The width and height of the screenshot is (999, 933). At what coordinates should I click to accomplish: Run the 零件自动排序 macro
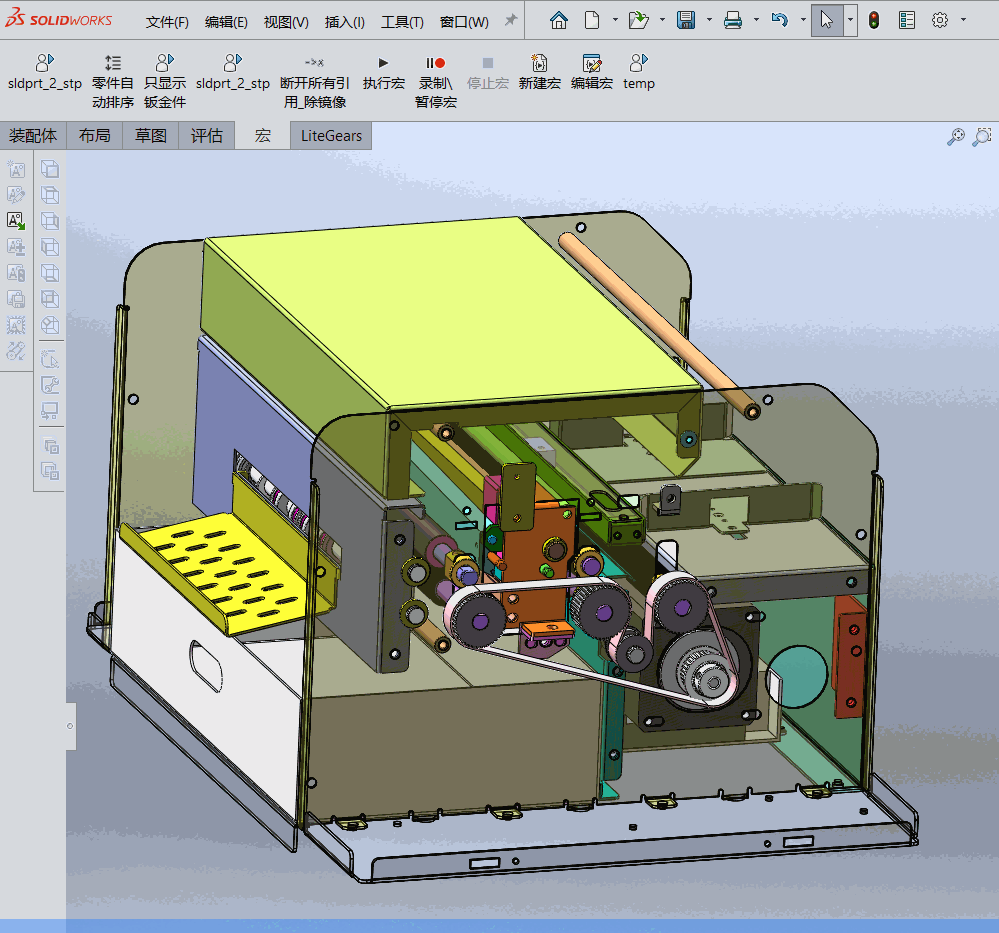113,82
